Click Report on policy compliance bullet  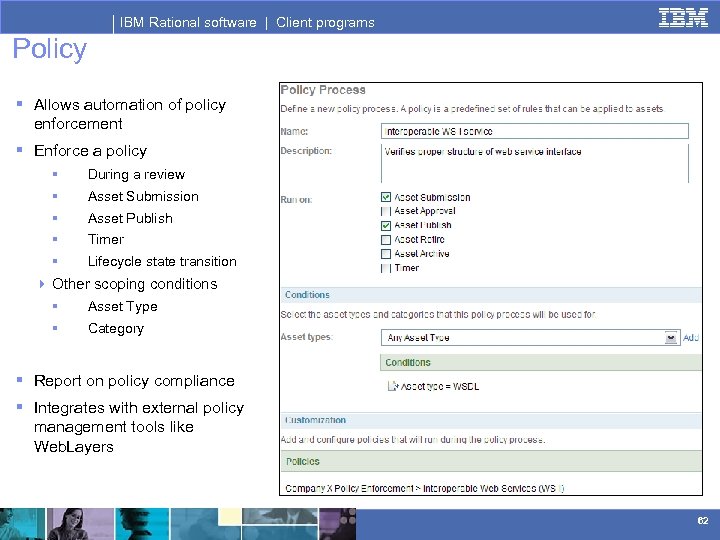click(134, 381)
